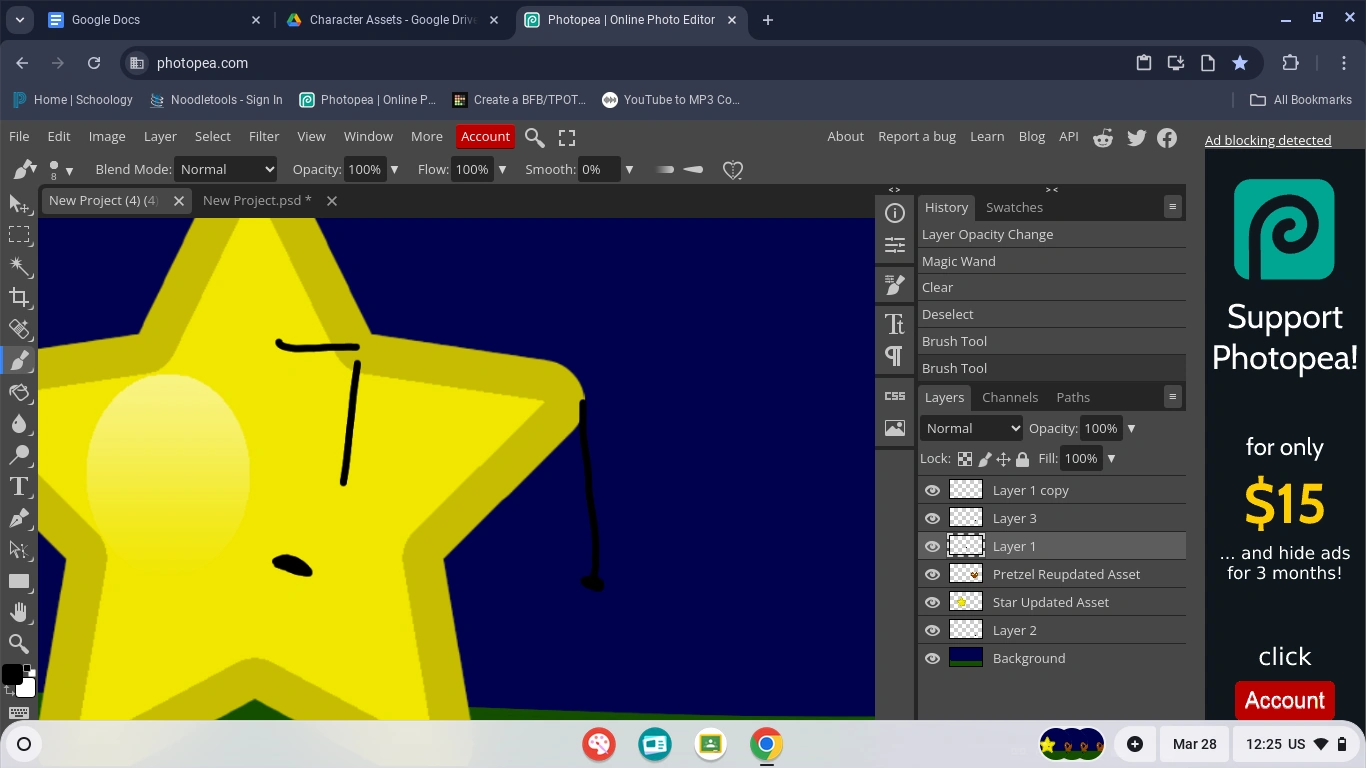Pick the Paint Bucket tool
The height and width of the screenshot is (768, 1366).
[x=19, y=391]
